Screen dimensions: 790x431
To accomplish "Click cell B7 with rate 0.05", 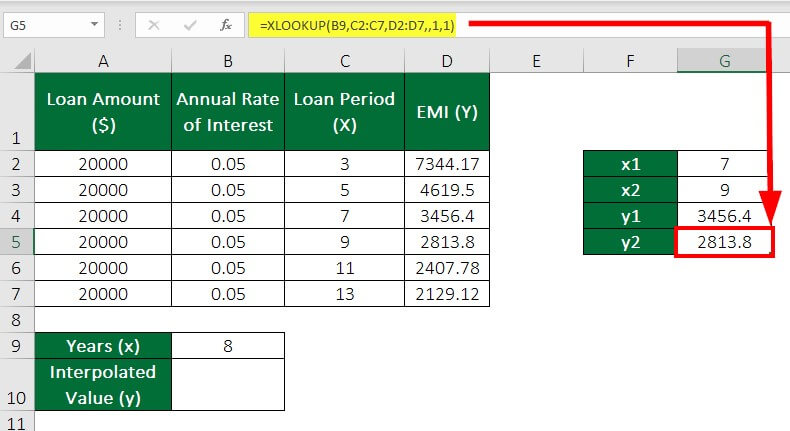I will (228, 294).
